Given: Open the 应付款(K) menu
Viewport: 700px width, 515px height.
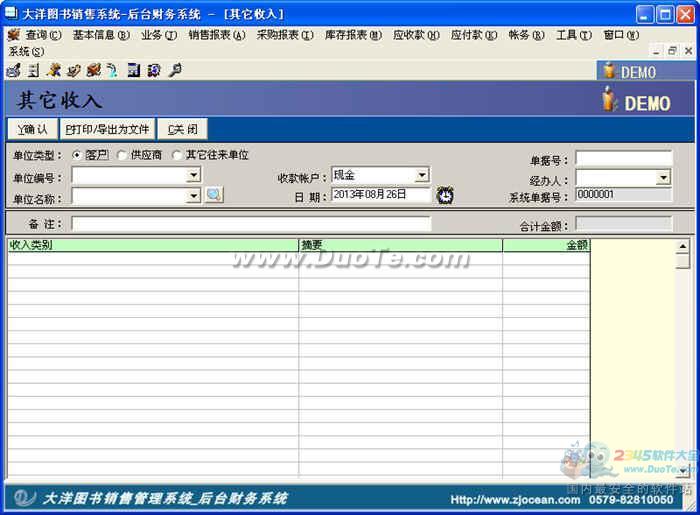Looking at the screenshot, I should [474, 35].
